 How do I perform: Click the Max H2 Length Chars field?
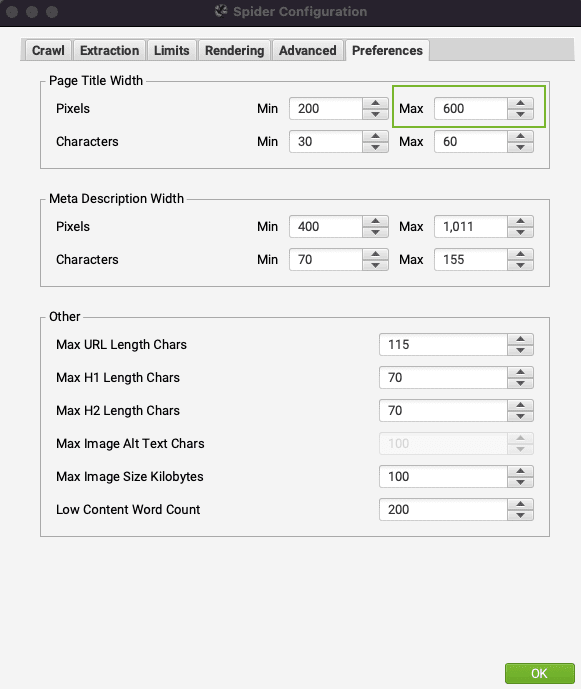(443, 410)
